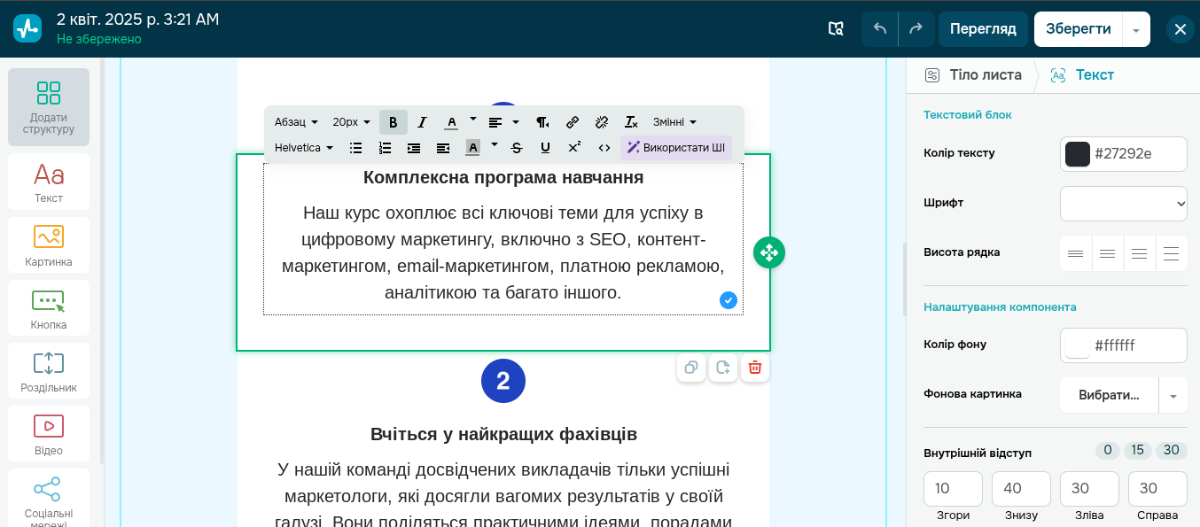Screen dimensions: 1200x527
Task: Click the background highlight A icon
Action: [x=472, y=147]
